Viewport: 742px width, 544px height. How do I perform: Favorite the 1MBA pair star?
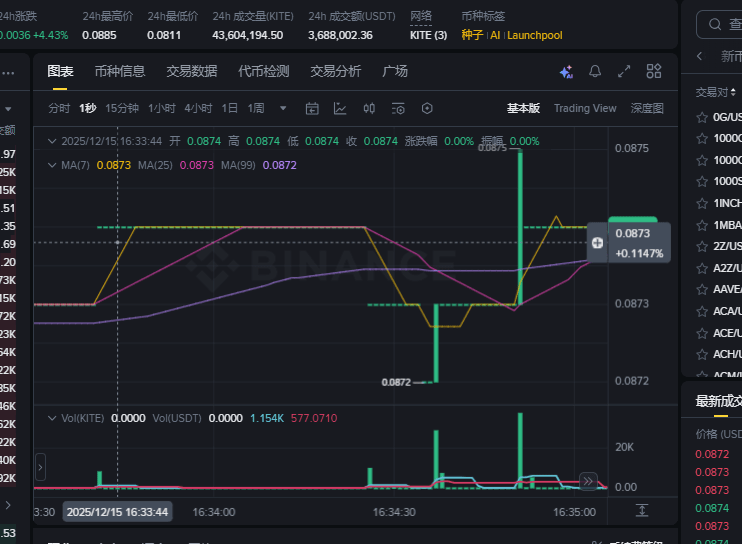click(702, 225)
